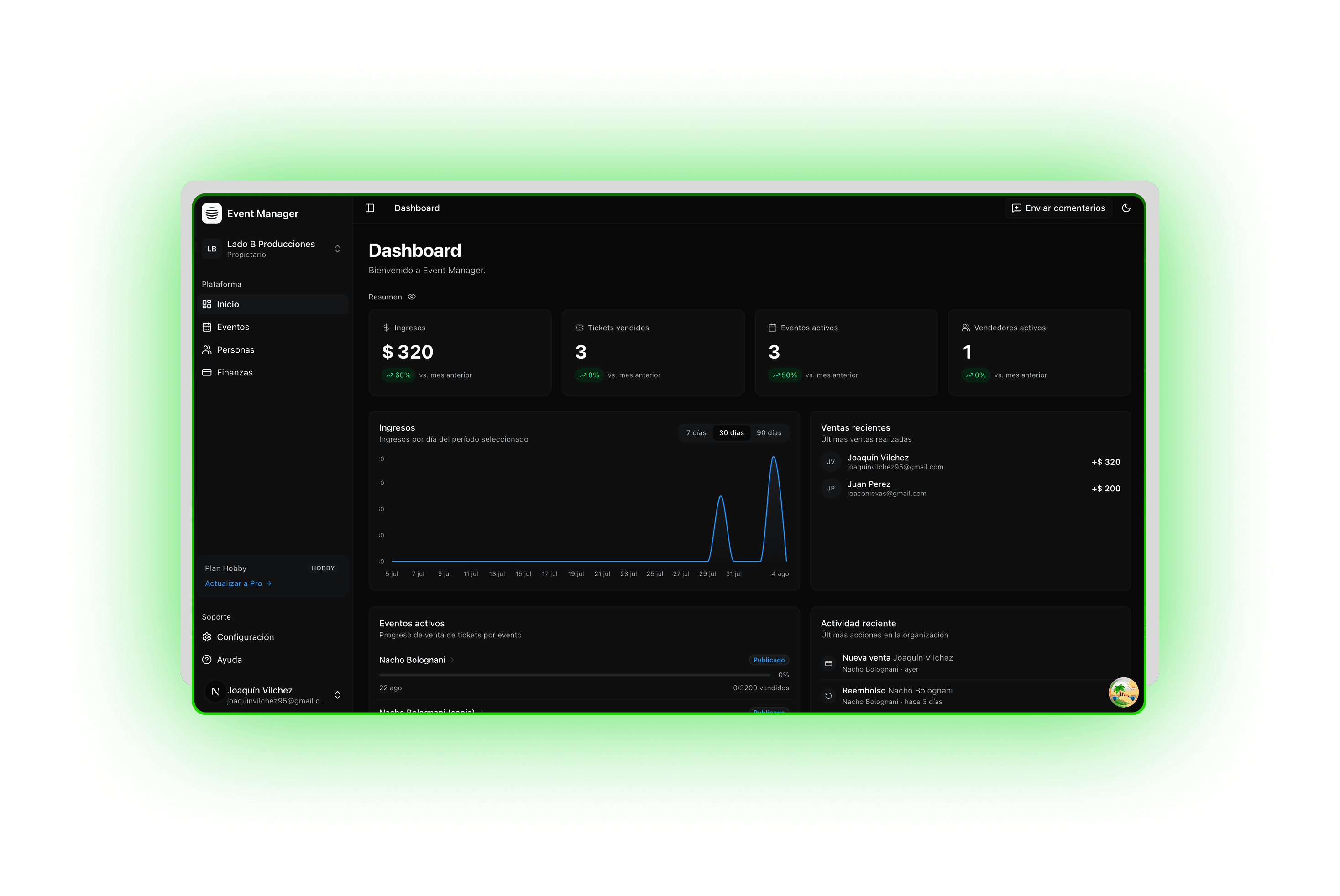Click the N user avatar in sidebar
Screen dimensions: 1340x896
(215, 692)
